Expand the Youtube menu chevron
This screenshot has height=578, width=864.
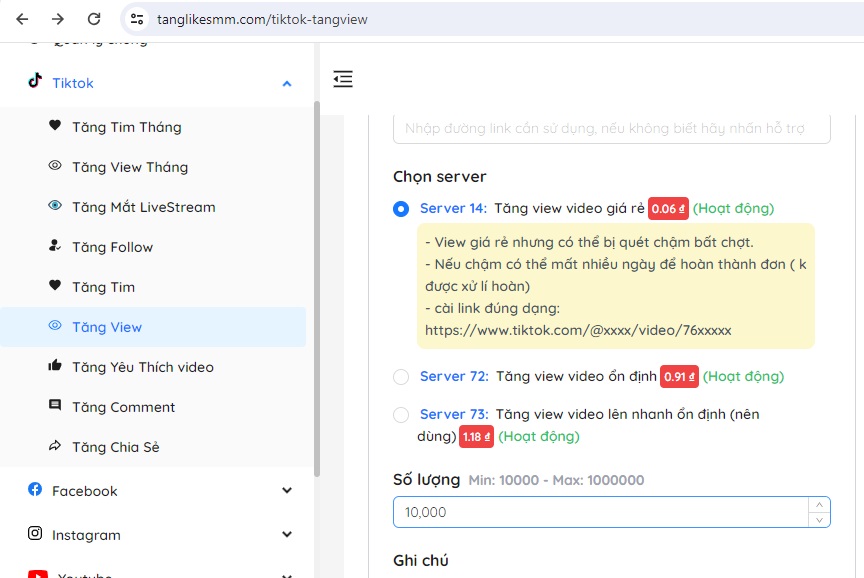click(287, 575)
